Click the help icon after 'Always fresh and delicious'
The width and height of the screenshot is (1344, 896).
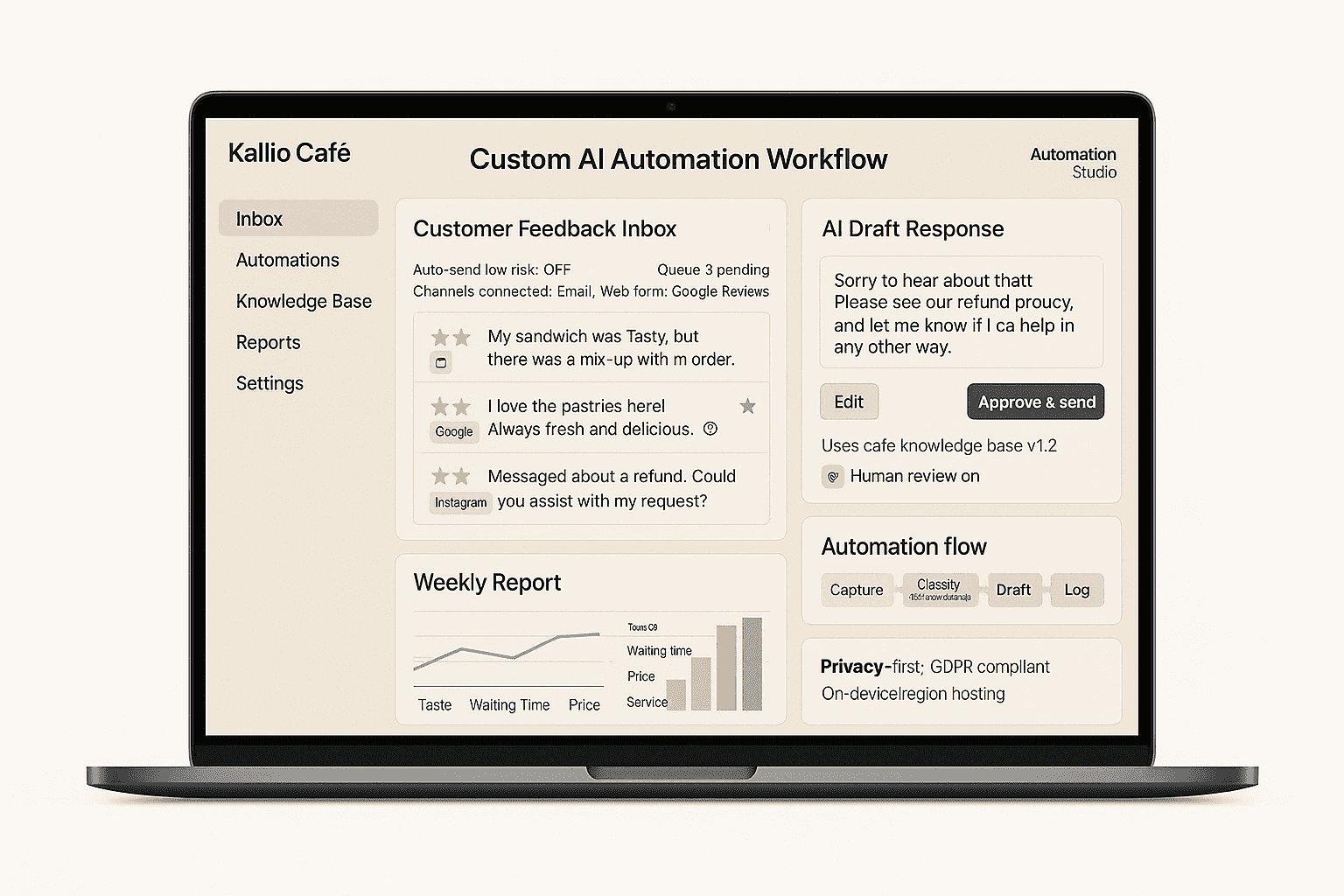click(x=710, y=429)
